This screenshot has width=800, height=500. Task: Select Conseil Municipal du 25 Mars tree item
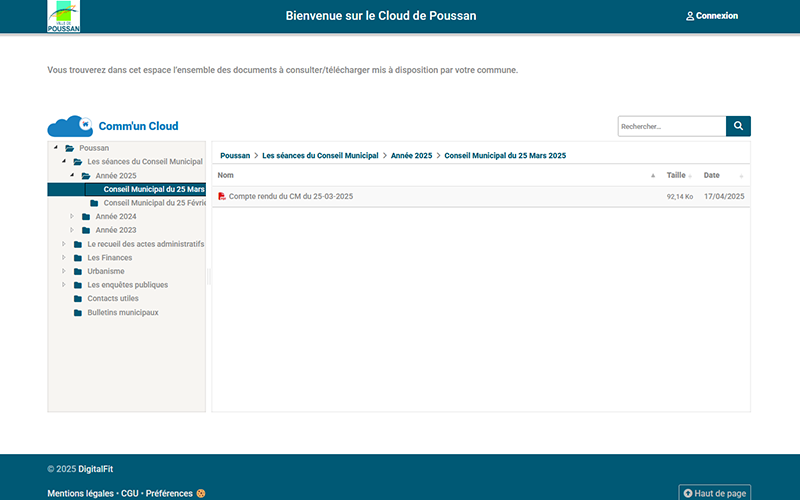point(154,189)
